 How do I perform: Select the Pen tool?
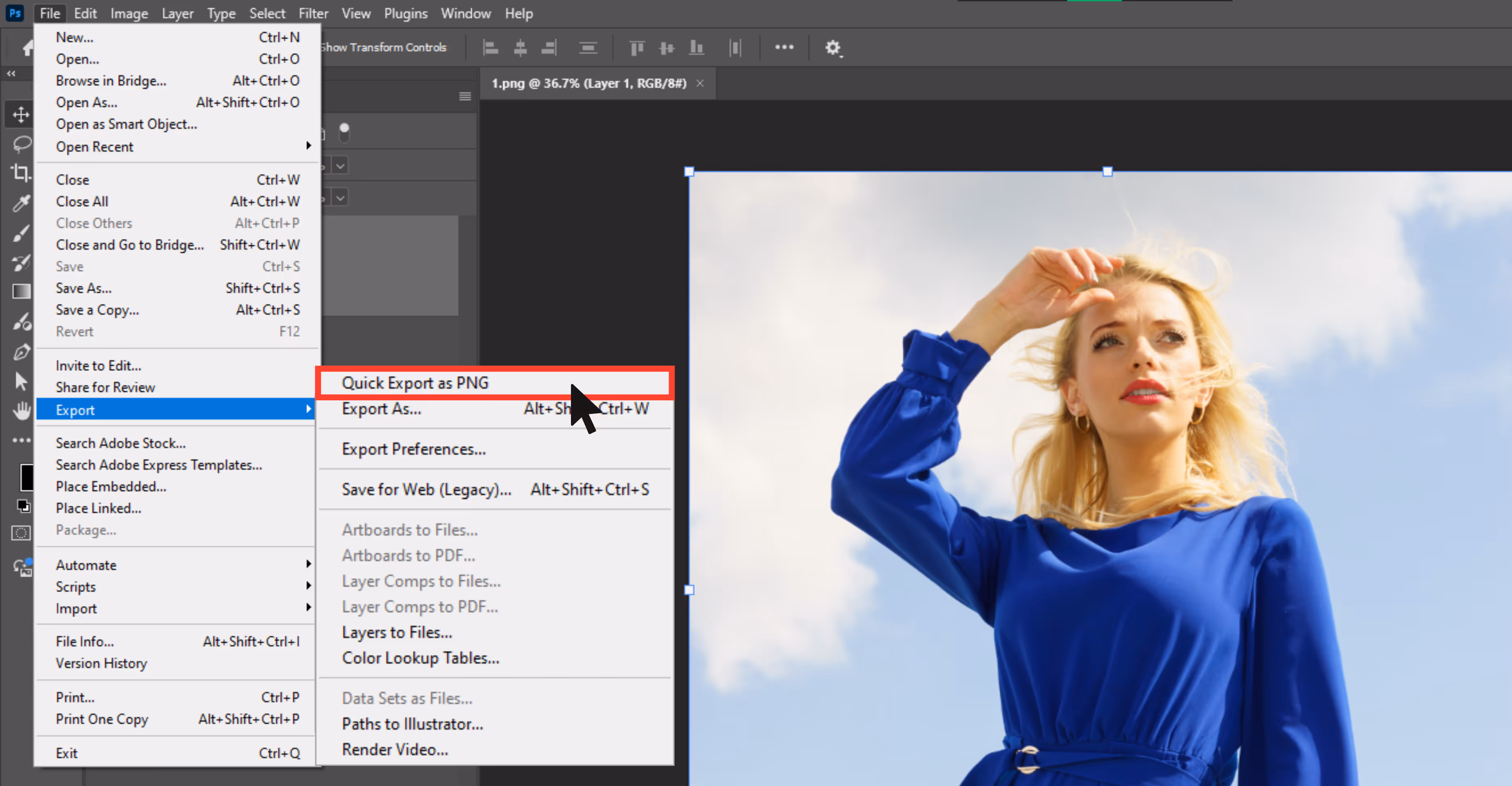pyautogui.click(x=21, y=352)
